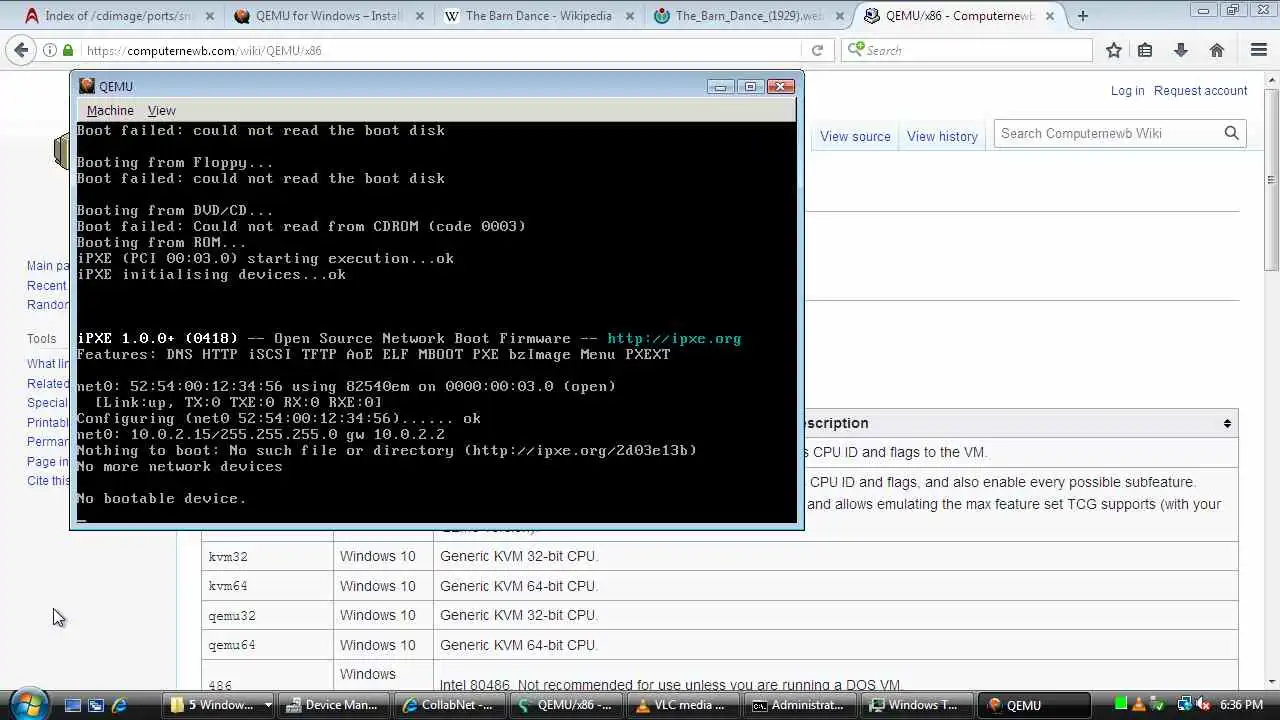Open Administrator command prompt taskbar button
The image size is (1280, 720).
pos(799,705)
